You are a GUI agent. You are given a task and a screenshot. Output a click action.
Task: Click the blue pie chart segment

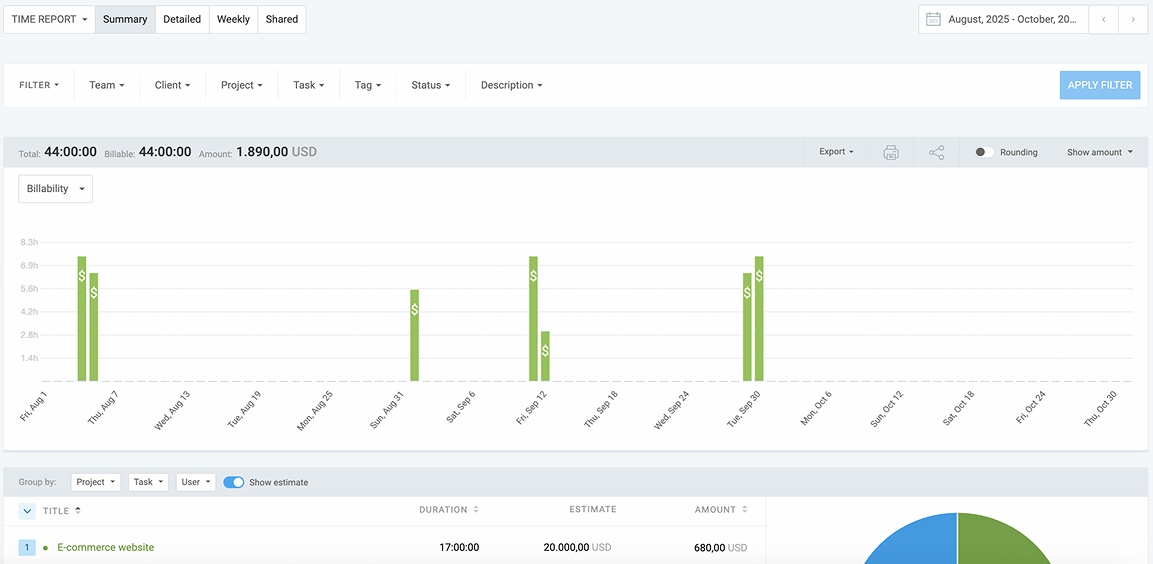(910, 545)
